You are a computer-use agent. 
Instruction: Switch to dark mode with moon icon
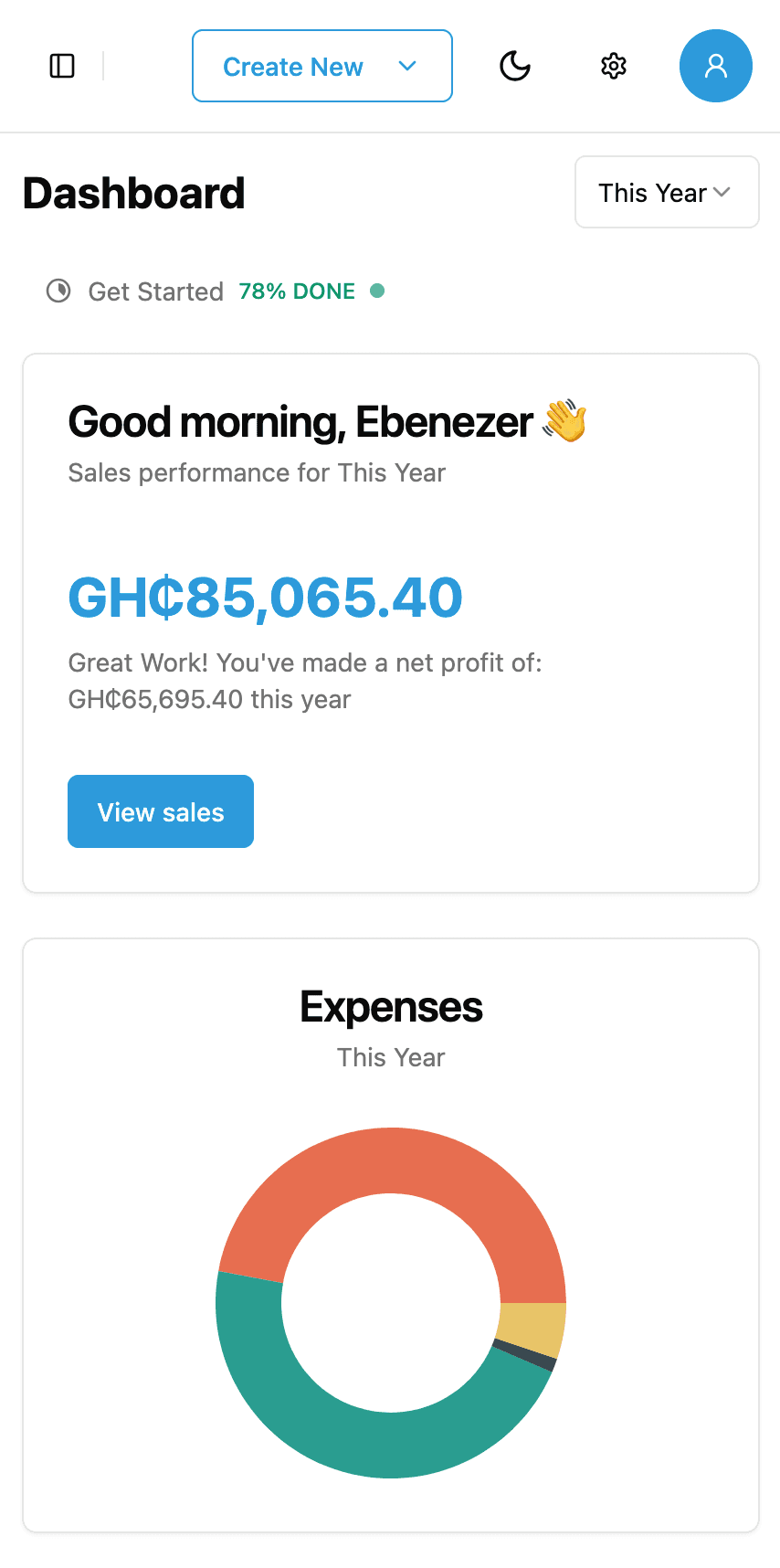[x=515, y=66]
